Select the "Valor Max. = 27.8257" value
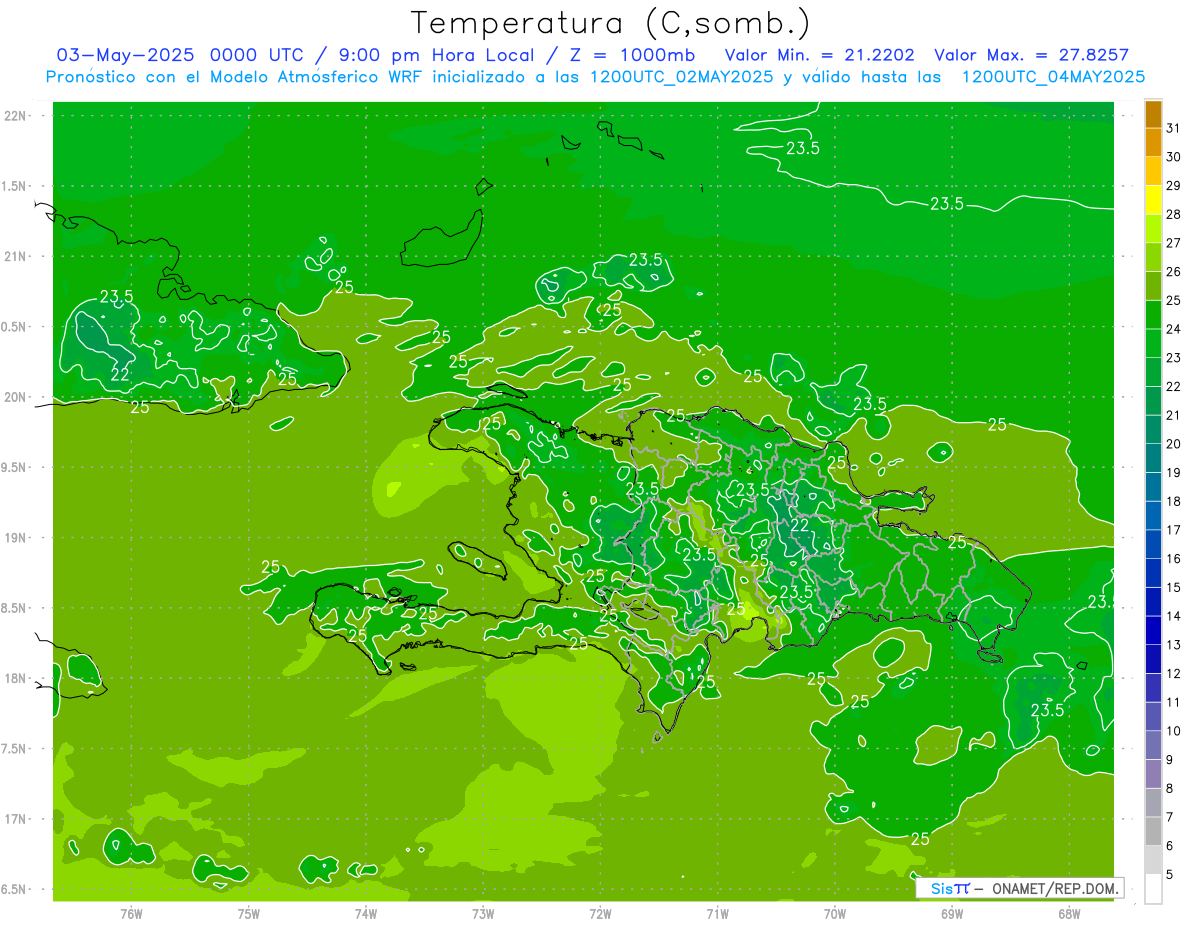Viewport: 1200px width, 927px height. (1031, 55)
